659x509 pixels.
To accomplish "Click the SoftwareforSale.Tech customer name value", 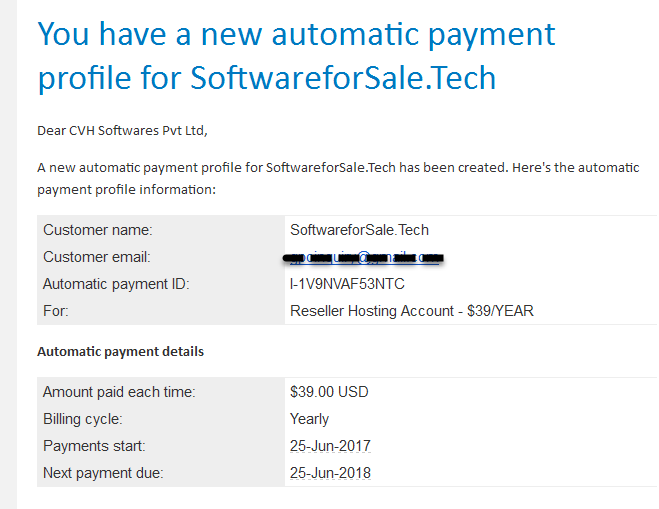I will click(359, 230).
